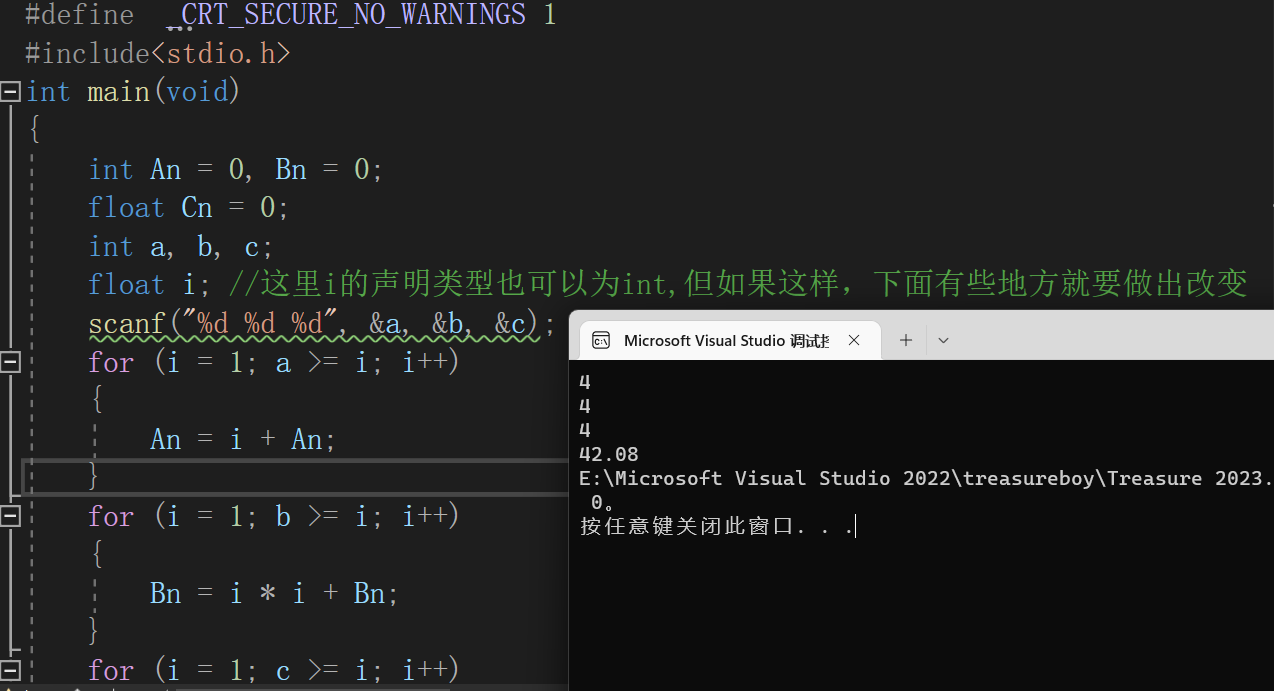Collapse the first for loop fold marker

coord(10,361)
